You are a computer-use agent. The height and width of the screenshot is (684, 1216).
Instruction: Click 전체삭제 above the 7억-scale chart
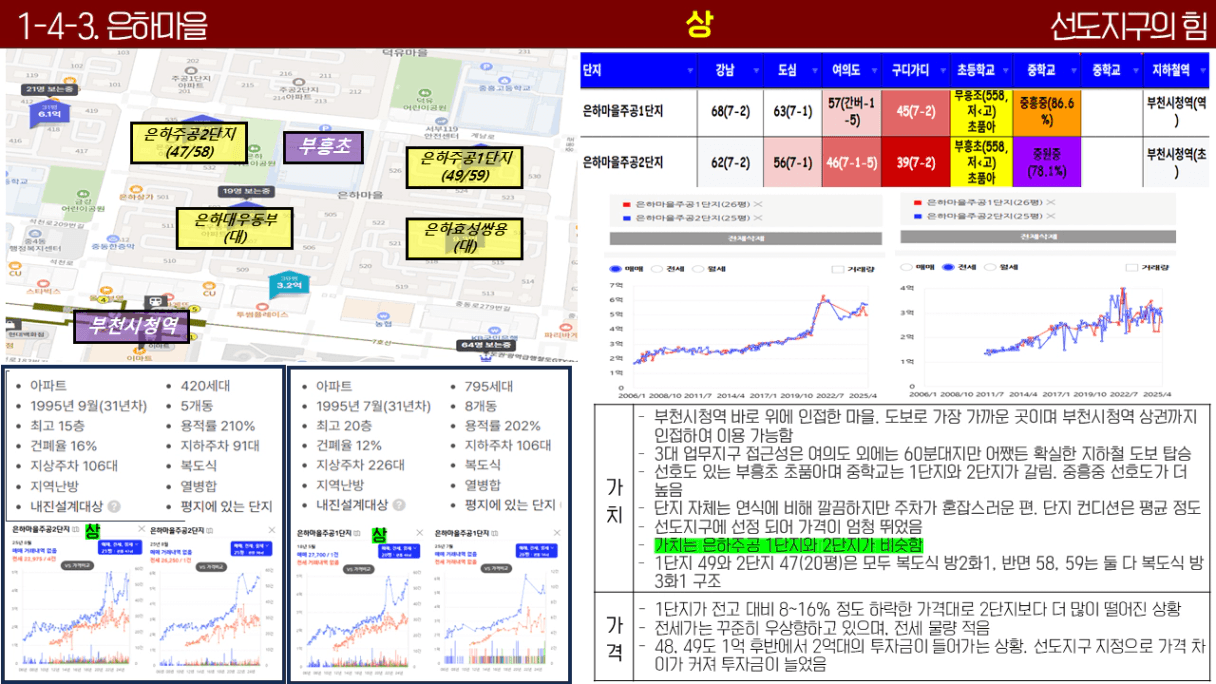coord(744,237)
